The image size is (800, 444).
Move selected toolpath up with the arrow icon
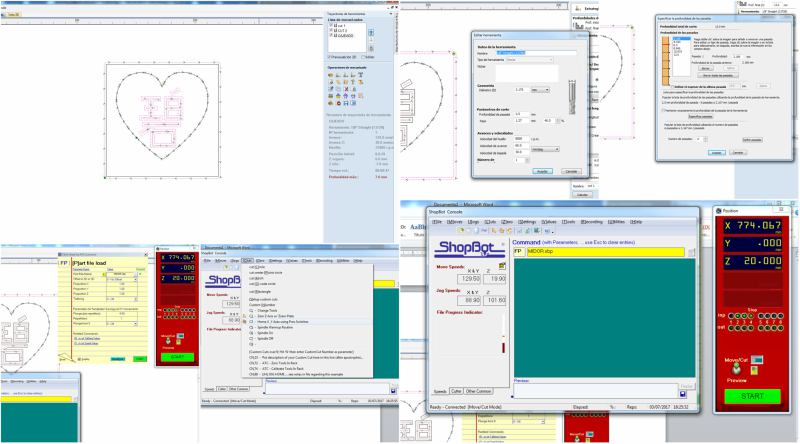[x=371, y=32]
